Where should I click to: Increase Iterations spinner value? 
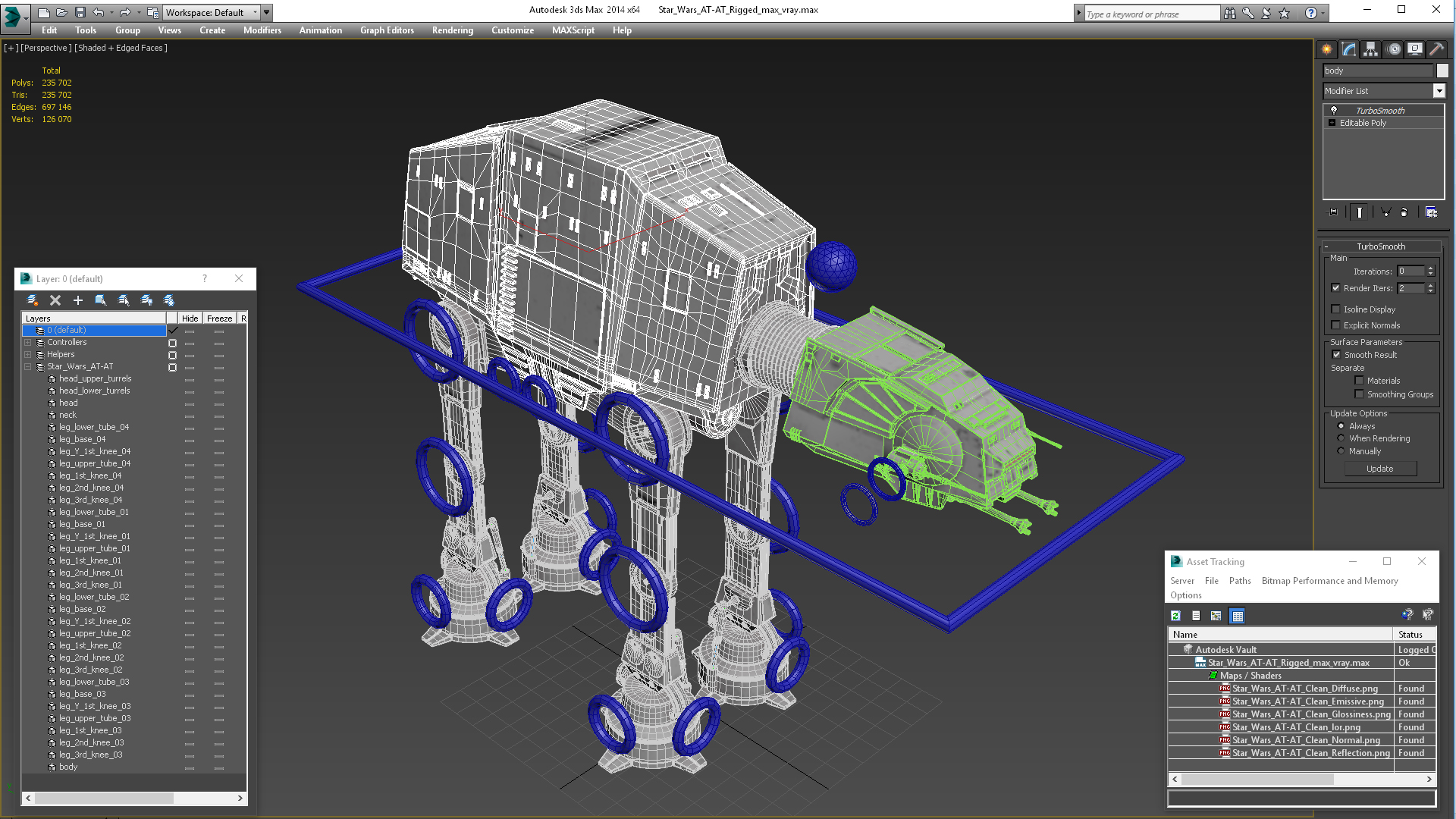(1431, 268)
